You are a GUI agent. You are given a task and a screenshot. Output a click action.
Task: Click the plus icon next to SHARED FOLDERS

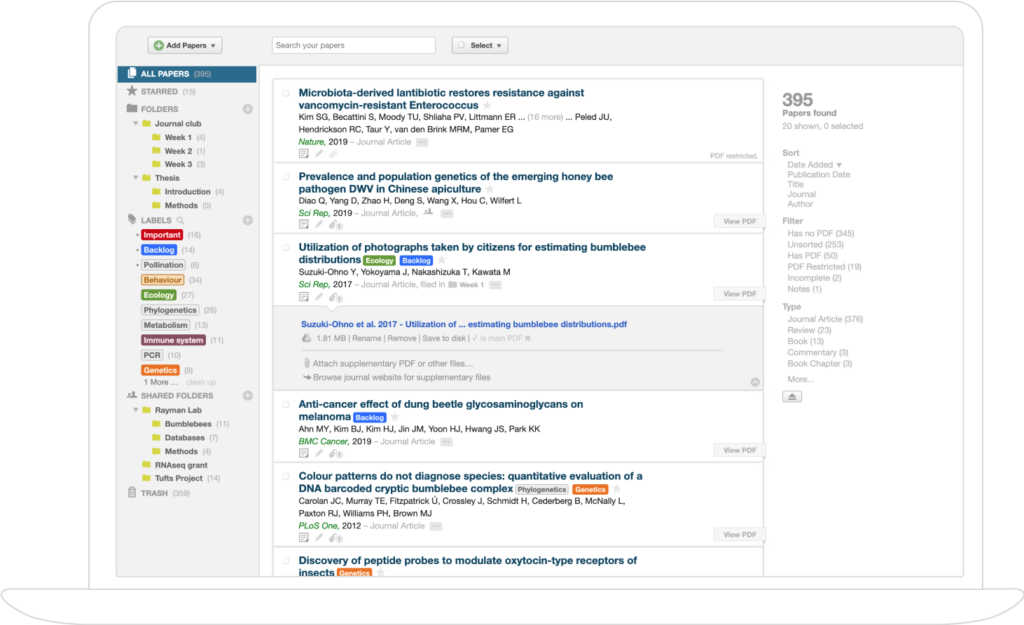247,394
